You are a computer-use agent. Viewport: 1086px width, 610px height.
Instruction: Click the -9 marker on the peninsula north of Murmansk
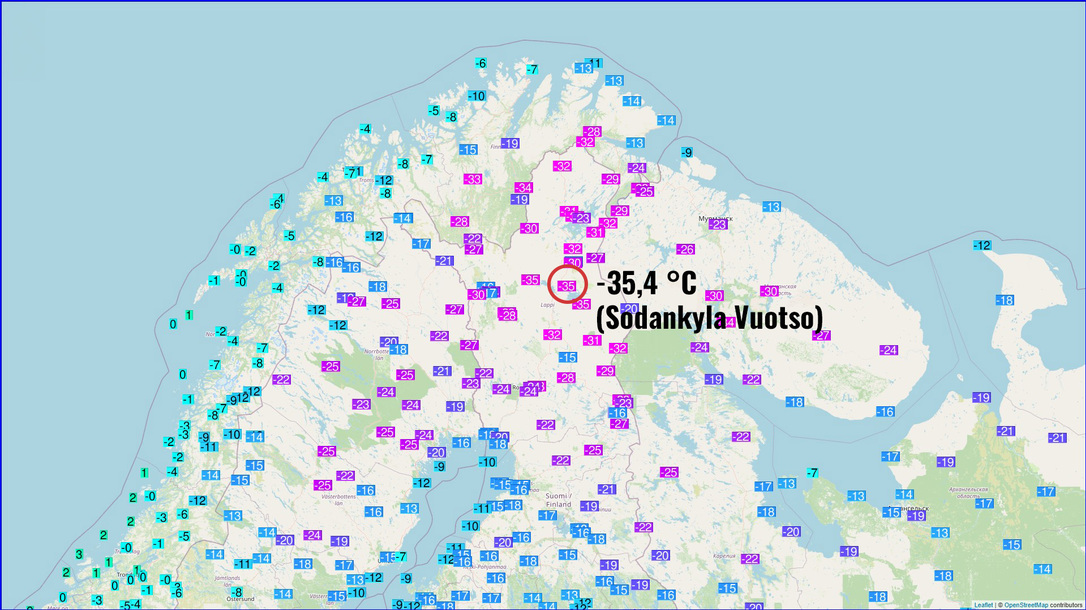pyautogui.click(x=687, y=152)
